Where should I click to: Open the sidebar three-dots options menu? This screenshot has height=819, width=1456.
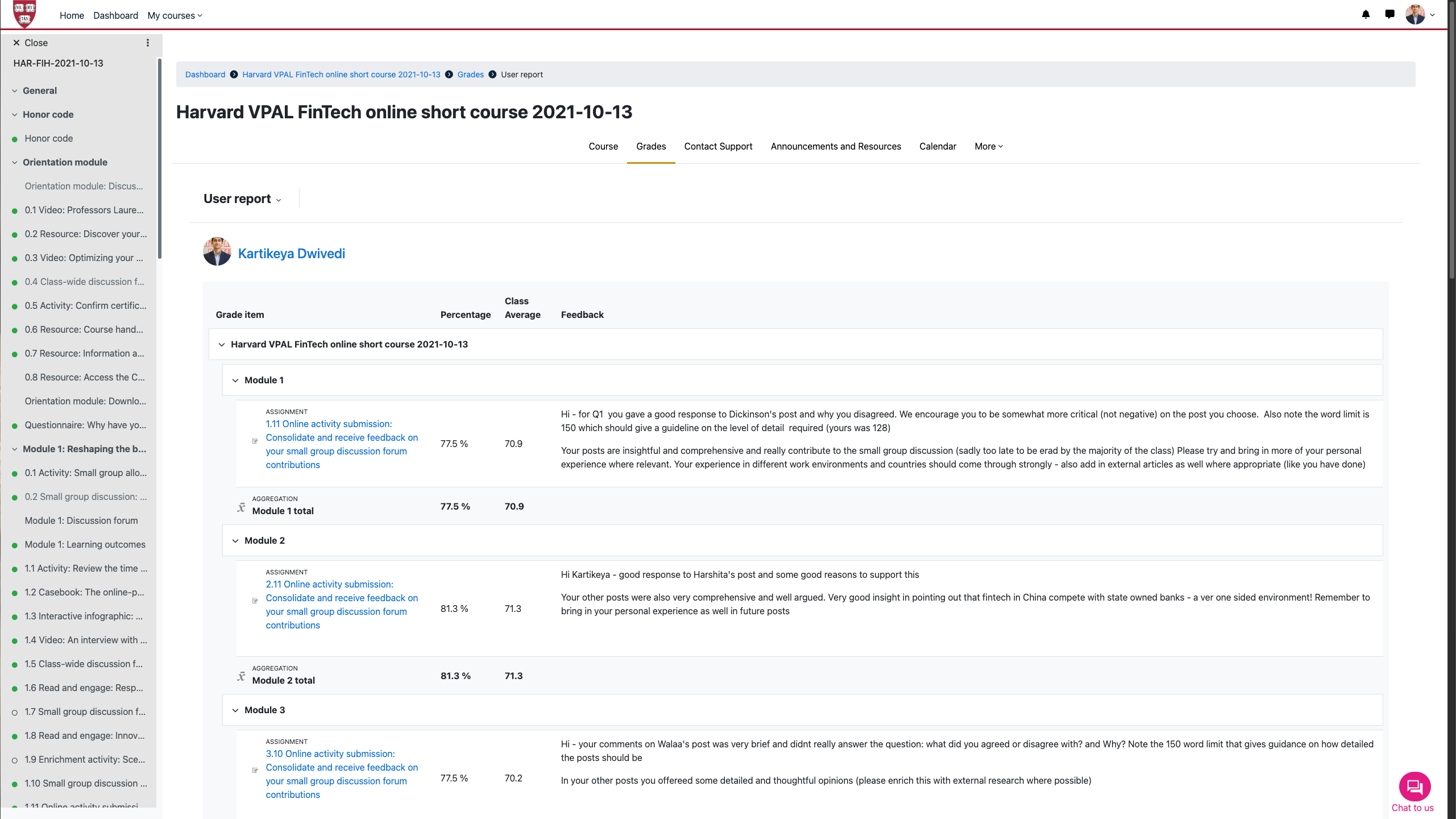[x=148, y=43]
